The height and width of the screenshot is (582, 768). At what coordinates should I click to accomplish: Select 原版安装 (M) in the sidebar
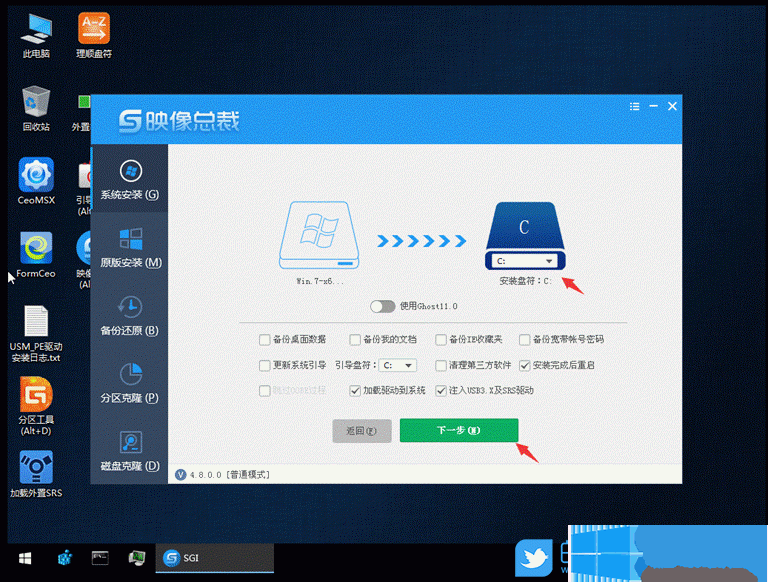[x=129, y=246]
